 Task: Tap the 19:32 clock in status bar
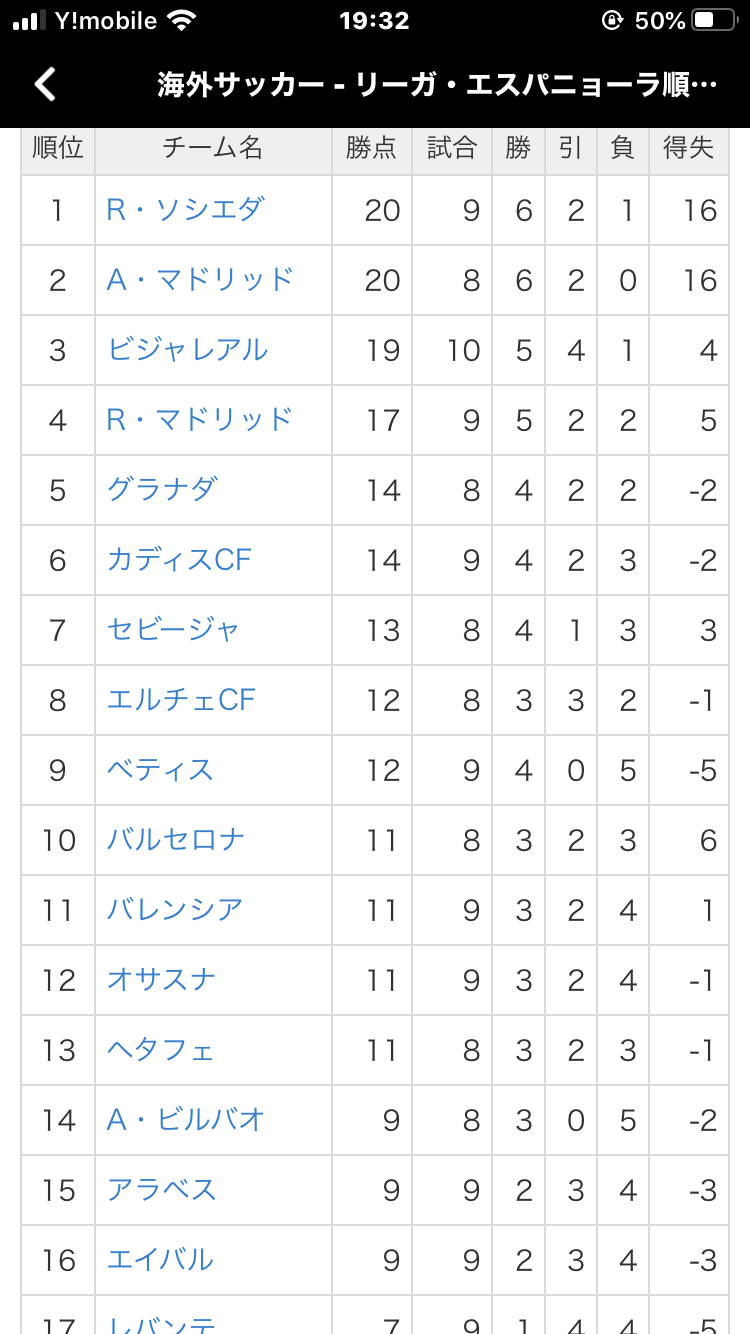coord(374,21)
